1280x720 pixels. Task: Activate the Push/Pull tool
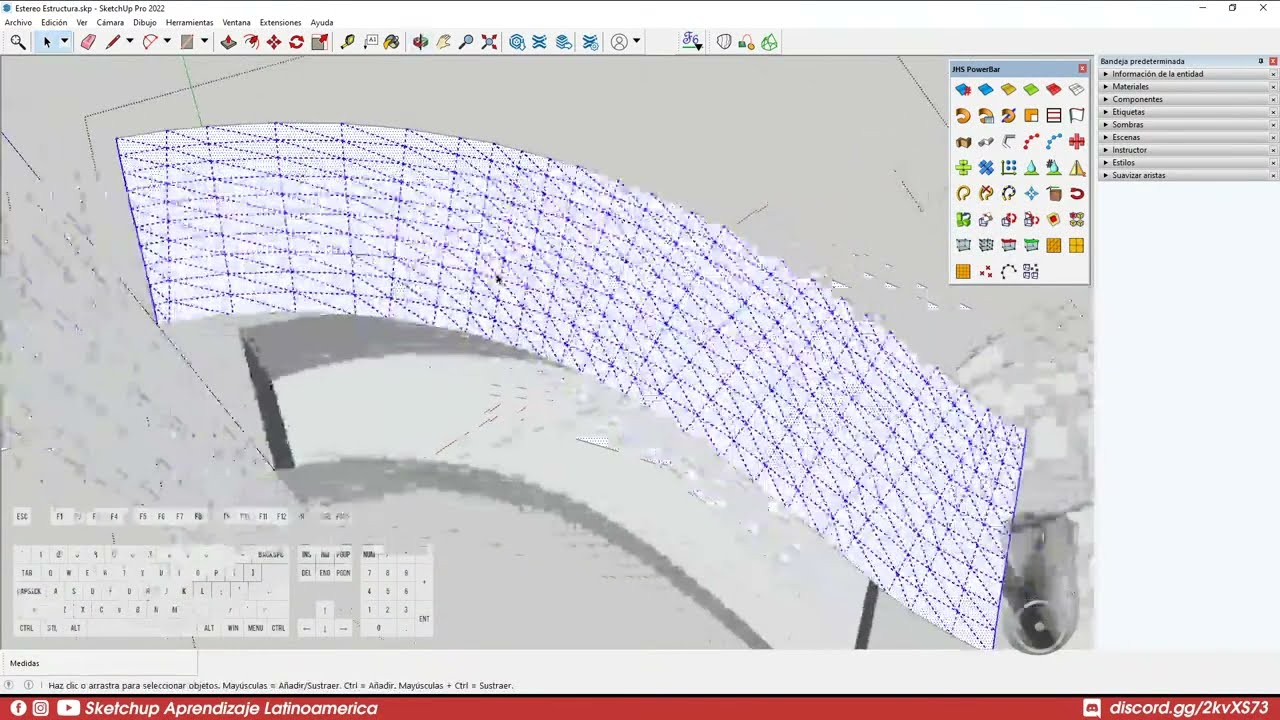(228, 42)
